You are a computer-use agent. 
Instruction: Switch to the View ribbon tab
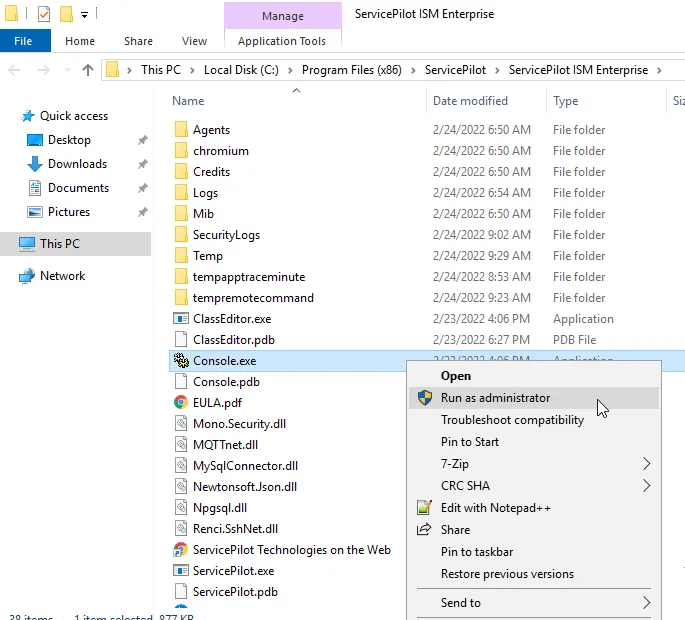click(x=194, y=41)
